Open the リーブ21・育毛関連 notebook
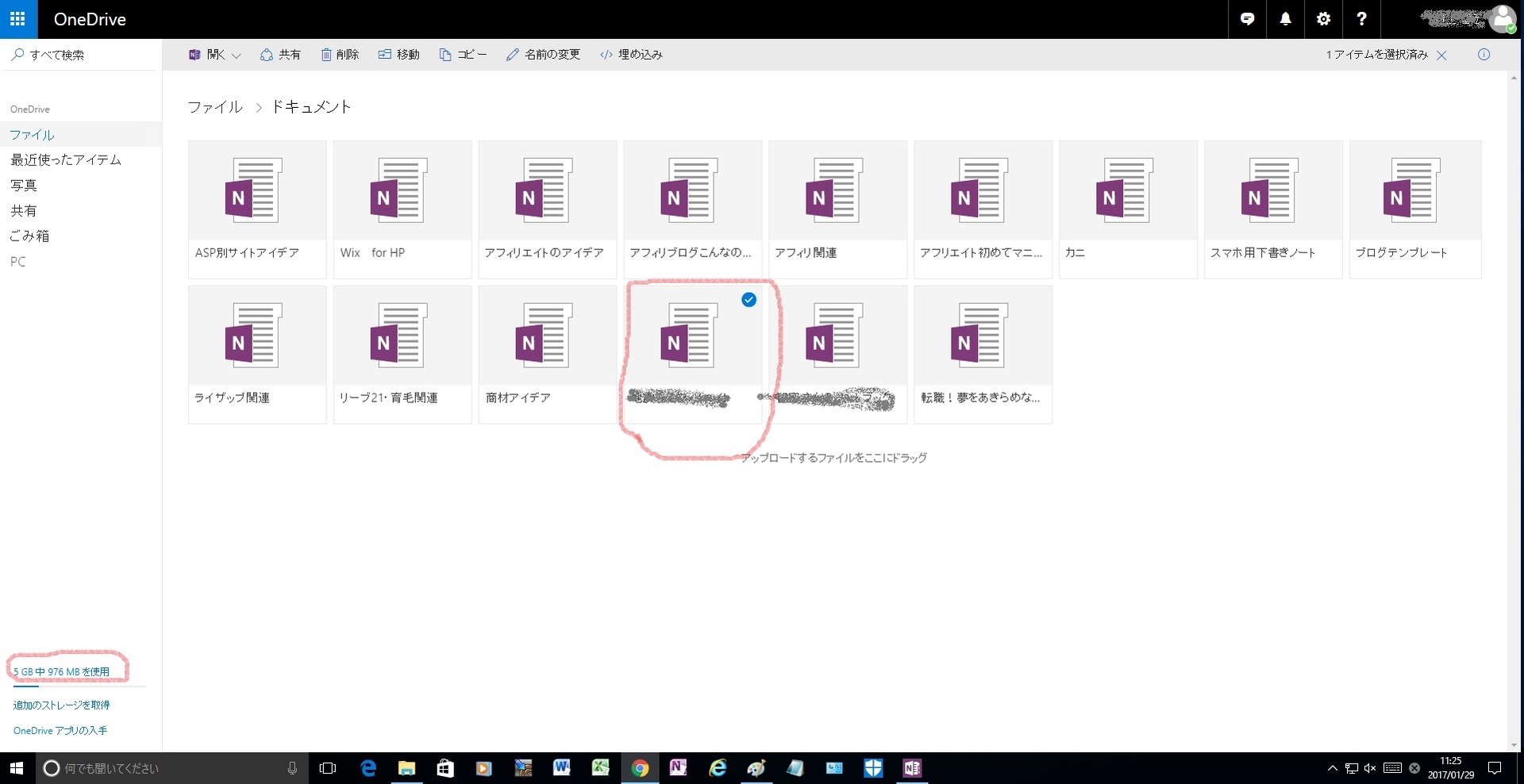Image resolution: width=1524 pixels, height=784 pixels. click(402, 355)
